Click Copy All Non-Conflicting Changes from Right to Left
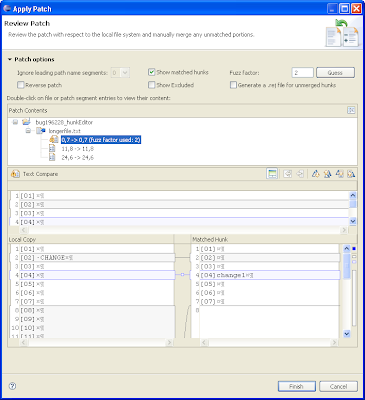This screenshot has width=365, height=400. coord(288,174)
